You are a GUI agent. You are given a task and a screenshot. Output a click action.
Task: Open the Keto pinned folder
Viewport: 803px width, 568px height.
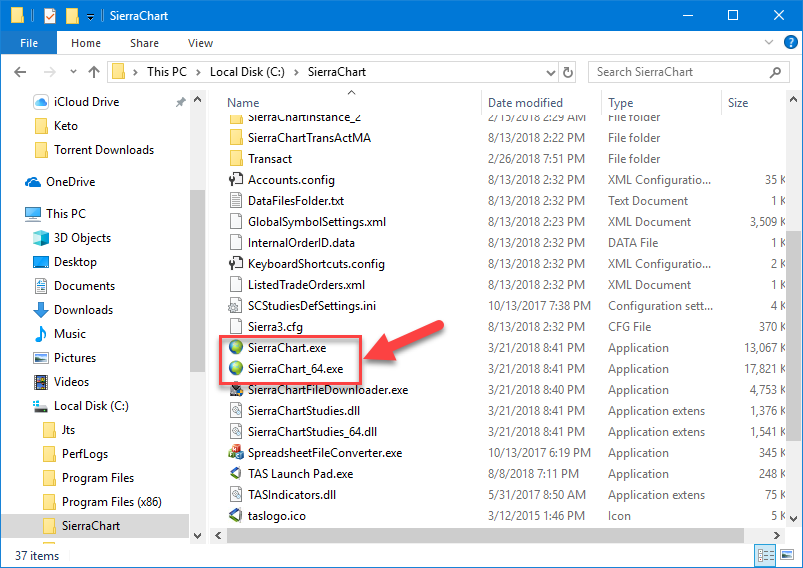click(66, 126)
